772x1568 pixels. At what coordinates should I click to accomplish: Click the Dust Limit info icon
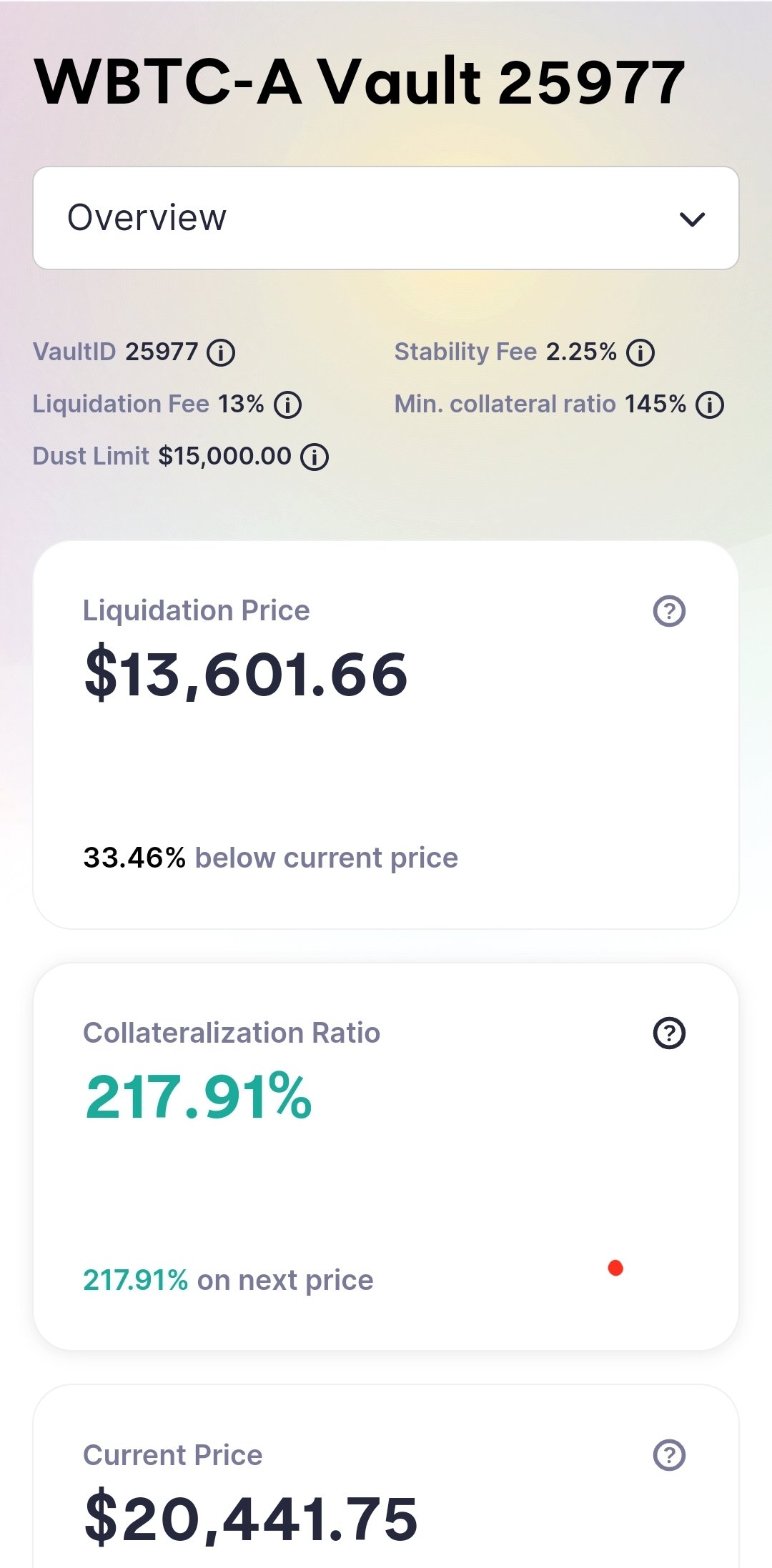(314, 457)
